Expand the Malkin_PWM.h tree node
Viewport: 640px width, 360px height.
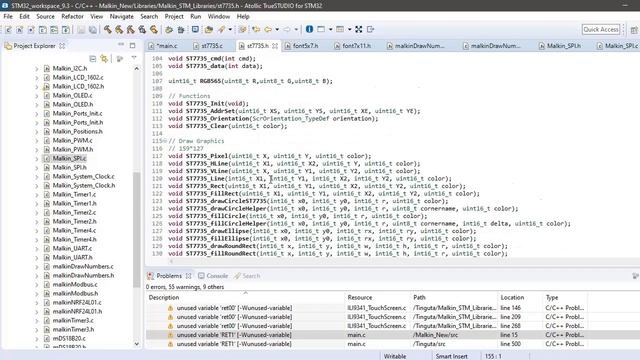(x=37, y=149)
